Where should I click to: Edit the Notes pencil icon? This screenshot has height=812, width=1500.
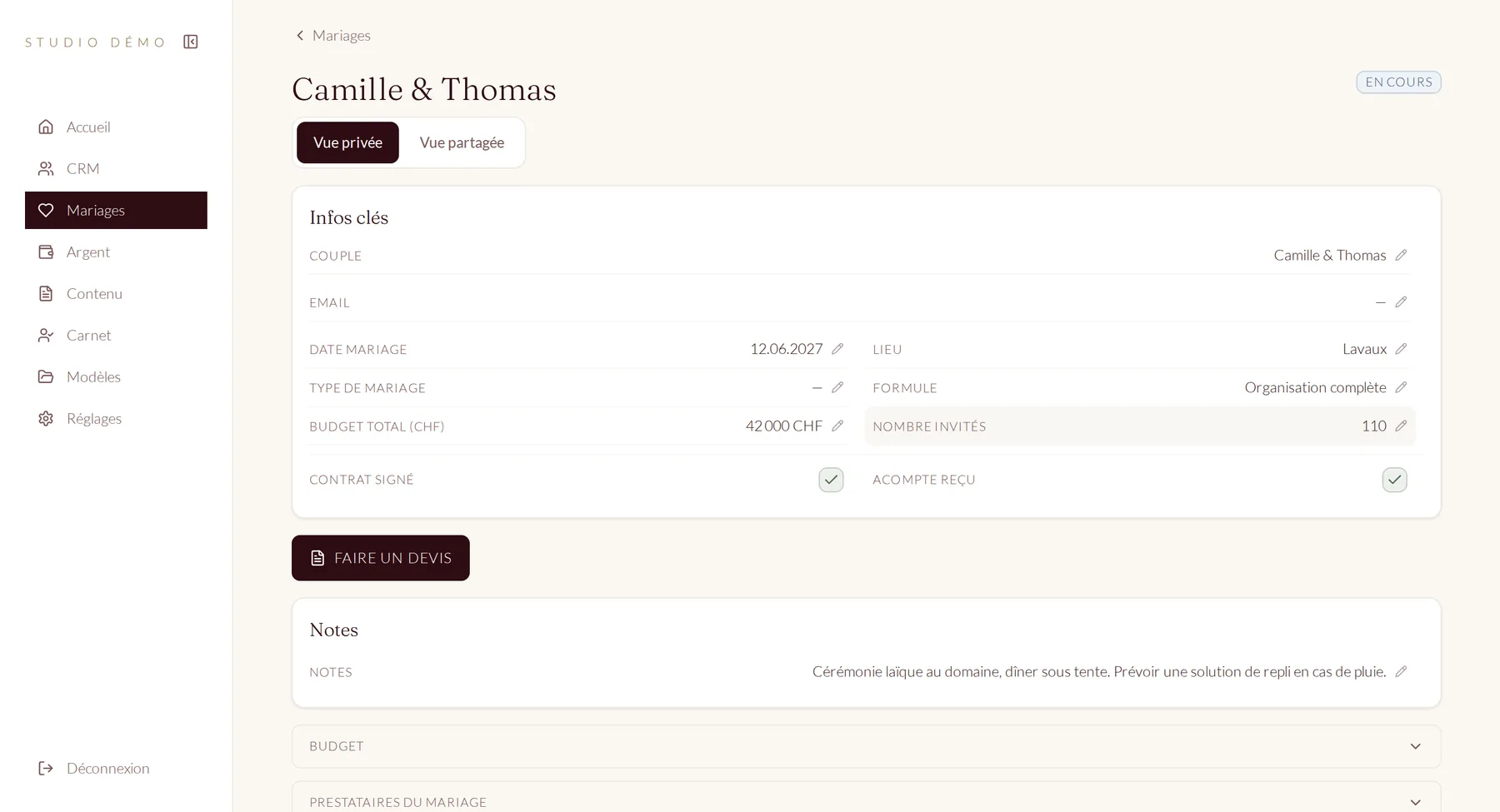[1401, 671]
